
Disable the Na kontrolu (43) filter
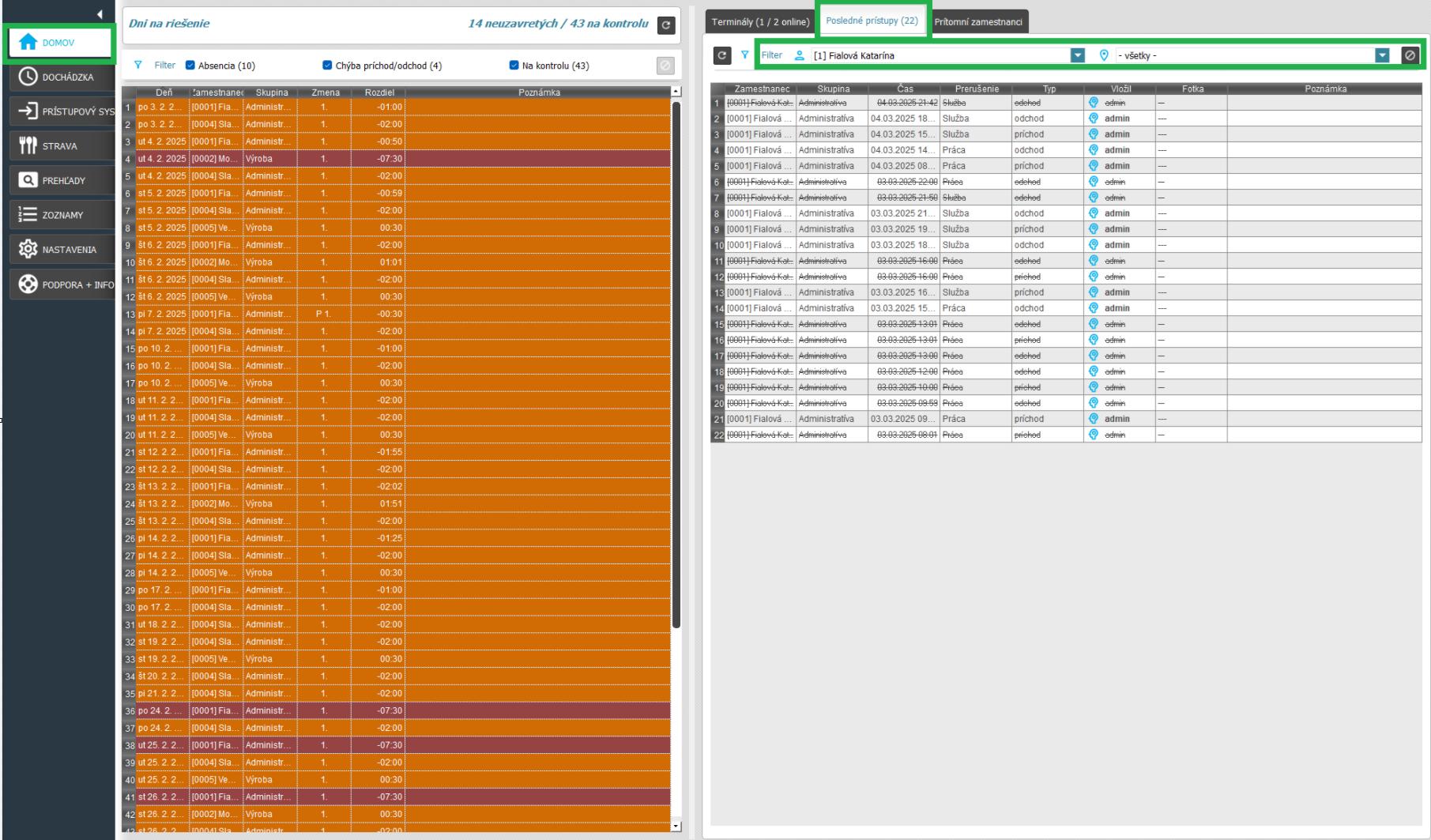514,66
